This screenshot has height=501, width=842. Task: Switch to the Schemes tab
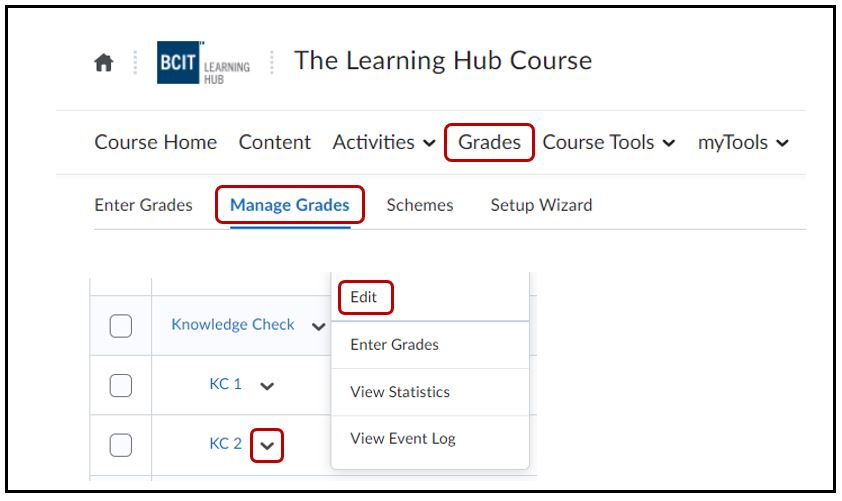coord(420,205)
